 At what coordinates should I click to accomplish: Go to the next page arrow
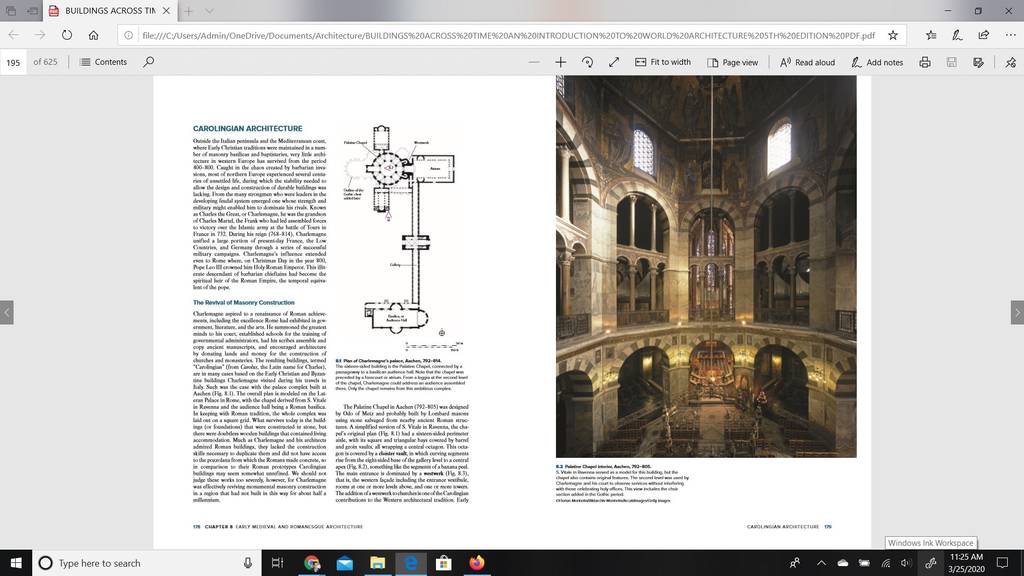pos(1017,312)
